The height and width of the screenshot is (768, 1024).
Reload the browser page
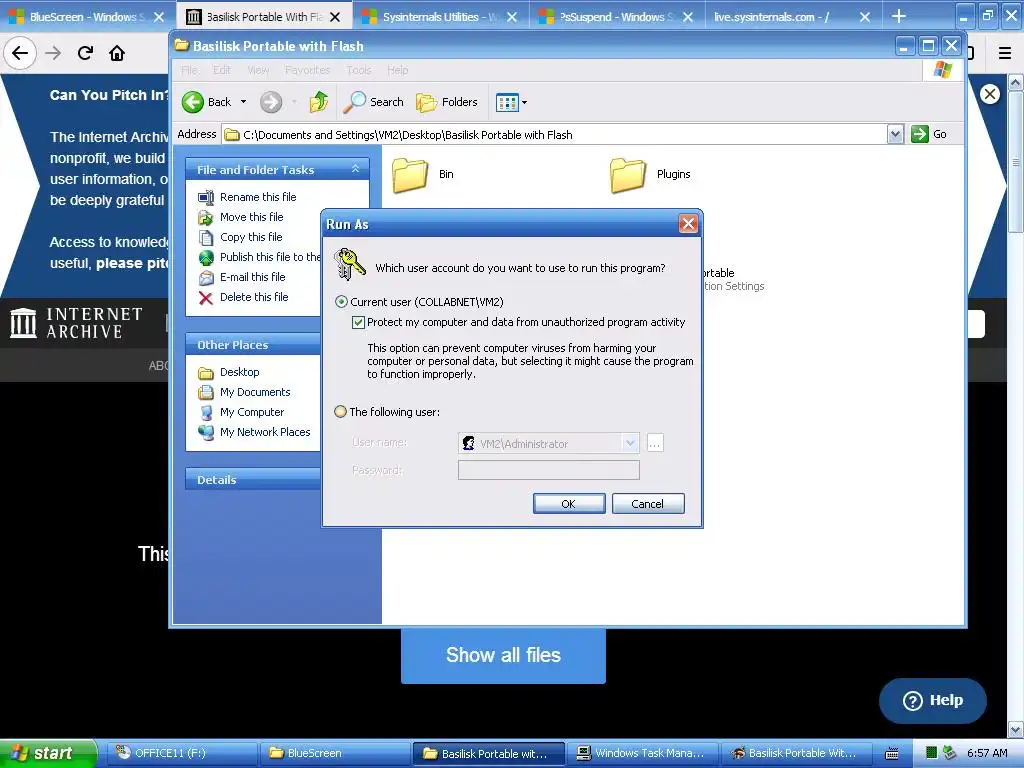point(85,53)
